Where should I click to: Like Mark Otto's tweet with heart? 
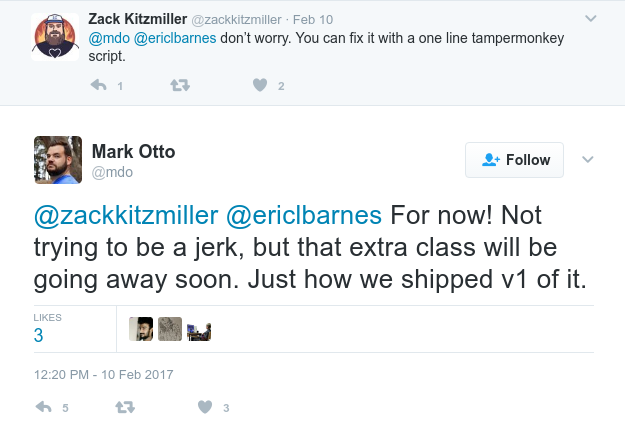(205, 407)
